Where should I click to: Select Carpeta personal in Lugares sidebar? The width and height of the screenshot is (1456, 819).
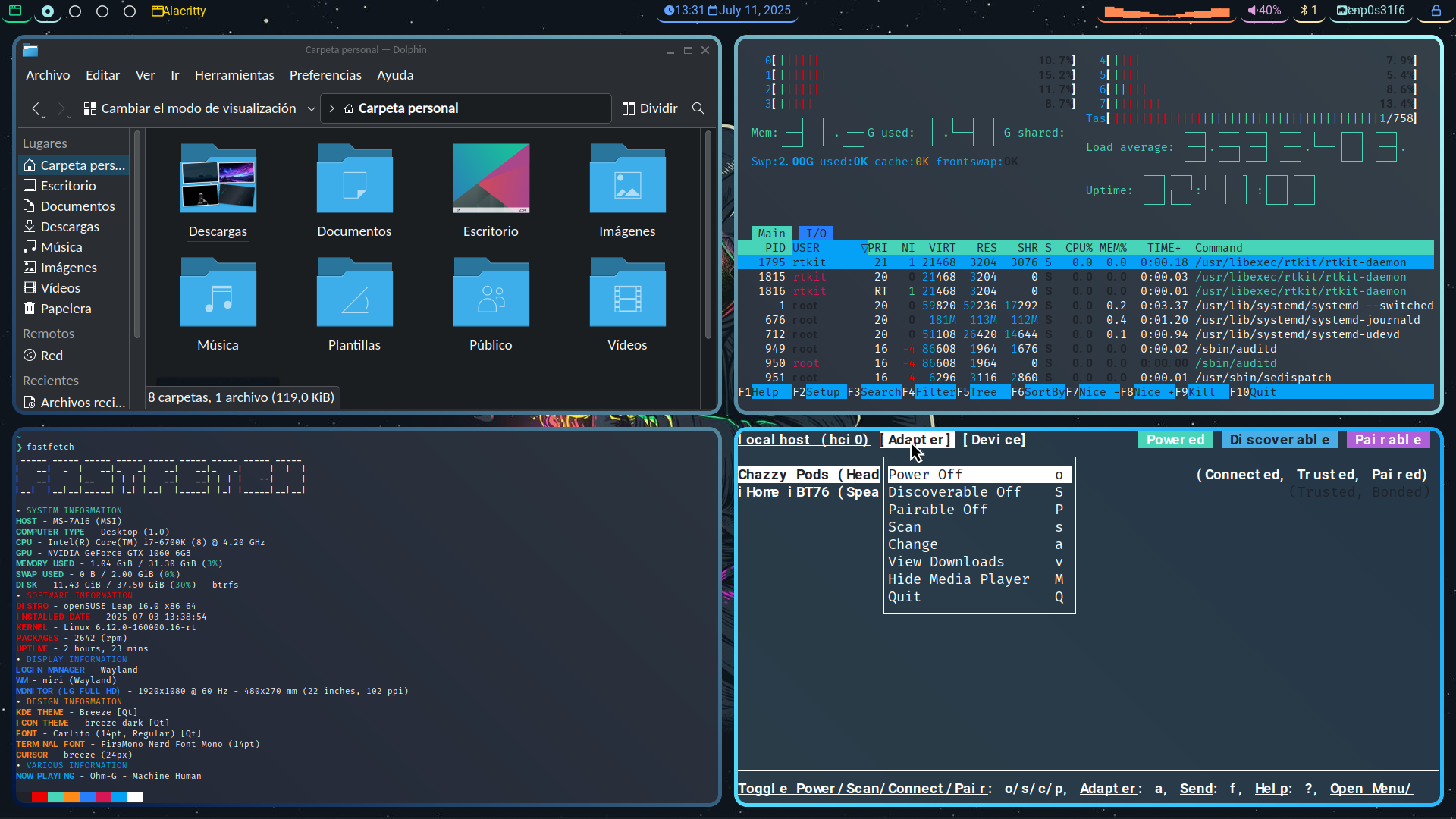(x=74, y=165)
